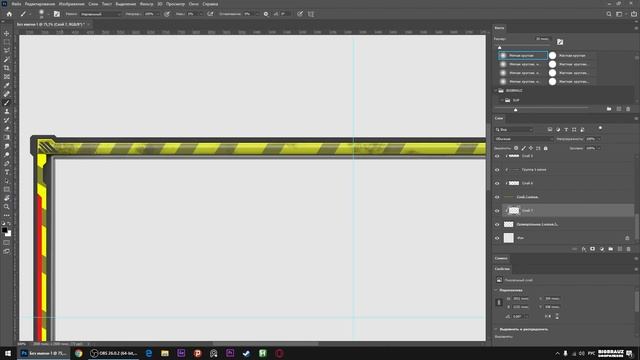The height and width of the screenshot is (360, 640).
Task: Hide the Слой 4 layer
Action: coord(497,183)
